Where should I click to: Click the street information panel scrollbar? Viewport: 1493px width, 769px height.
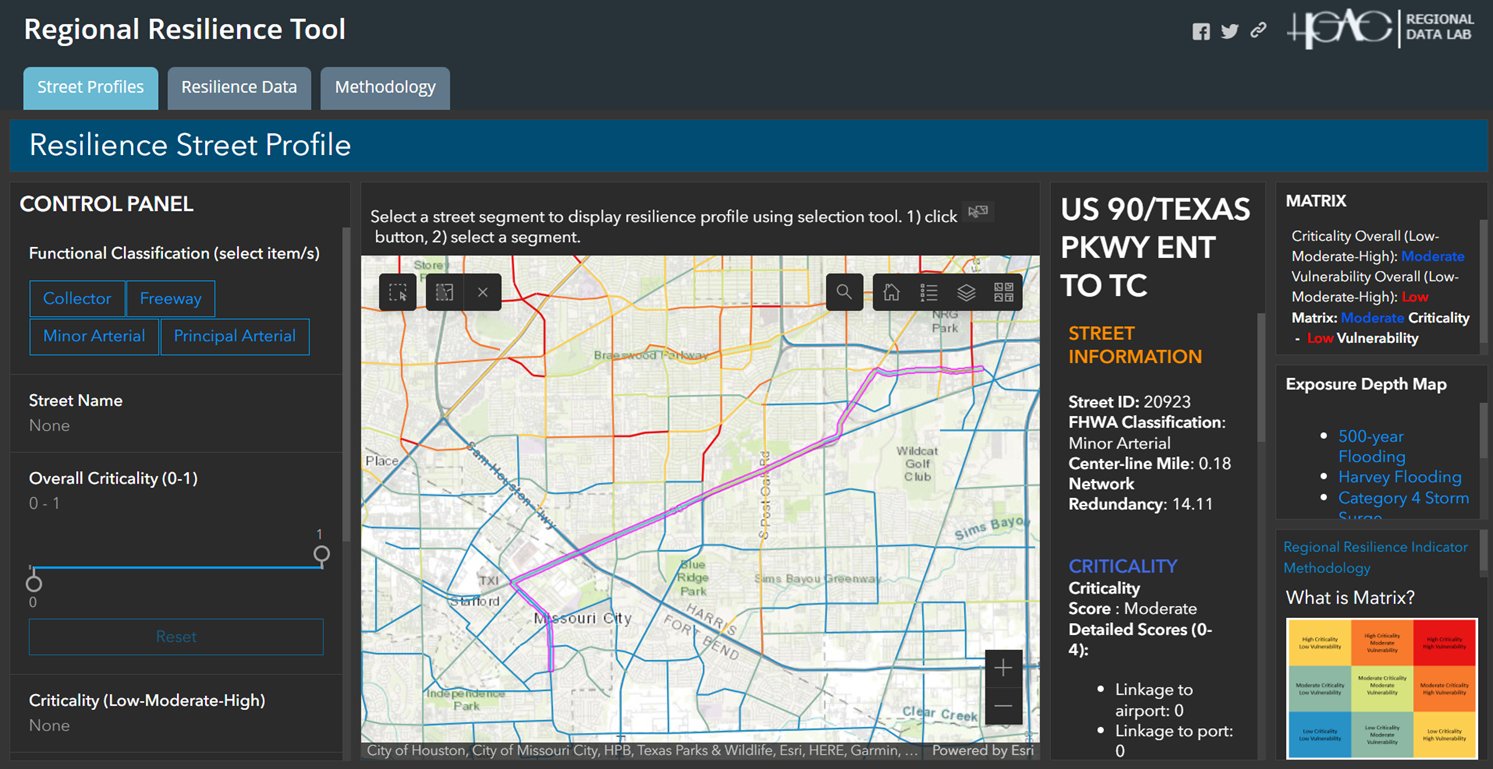(x=1260, y=378)
